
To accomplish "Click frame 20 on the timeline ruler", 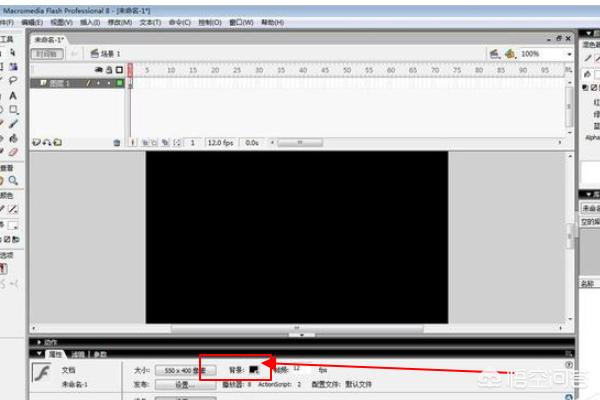I will point(214,70).
